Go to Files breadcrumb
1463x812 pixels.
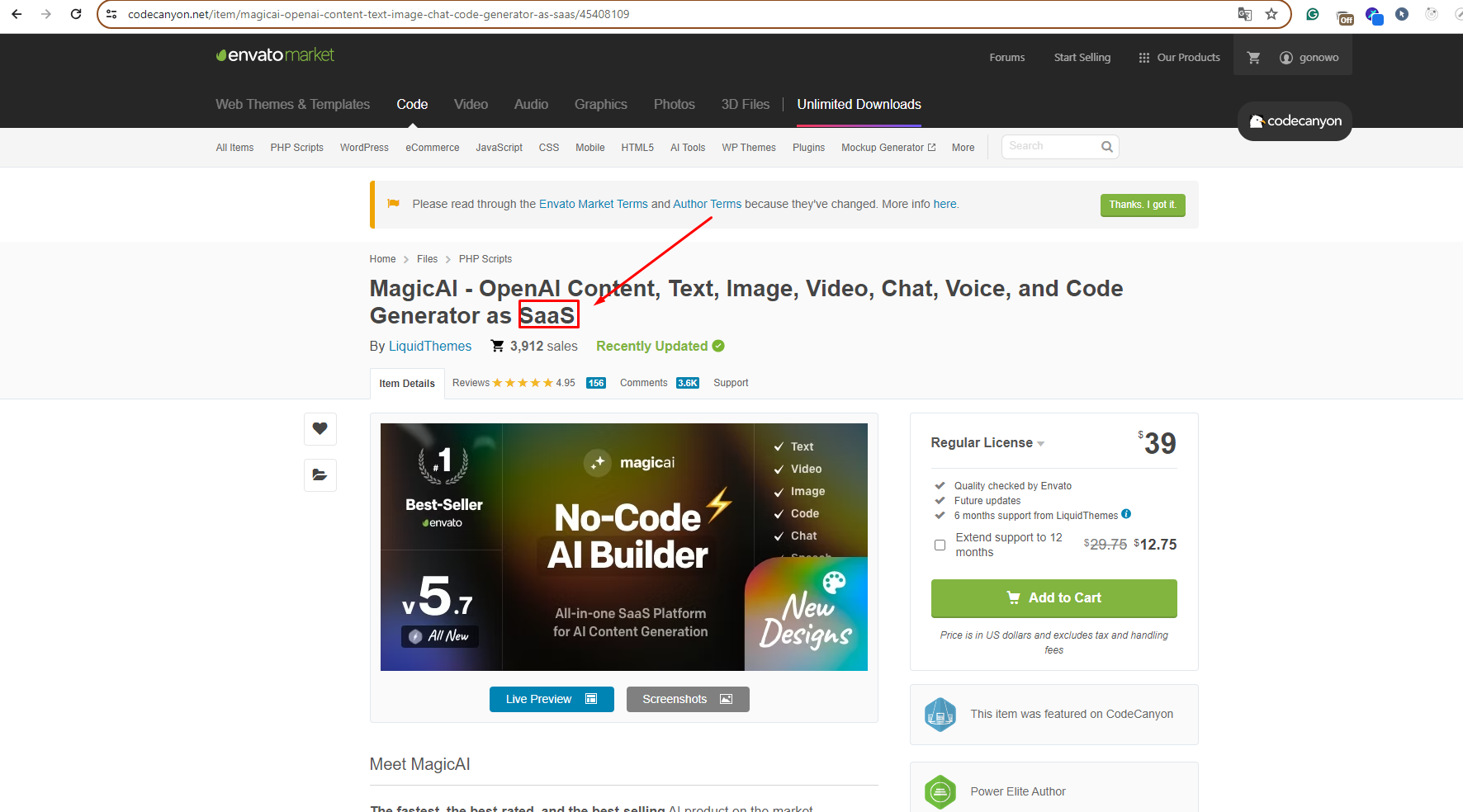click(x=427, y=259)
